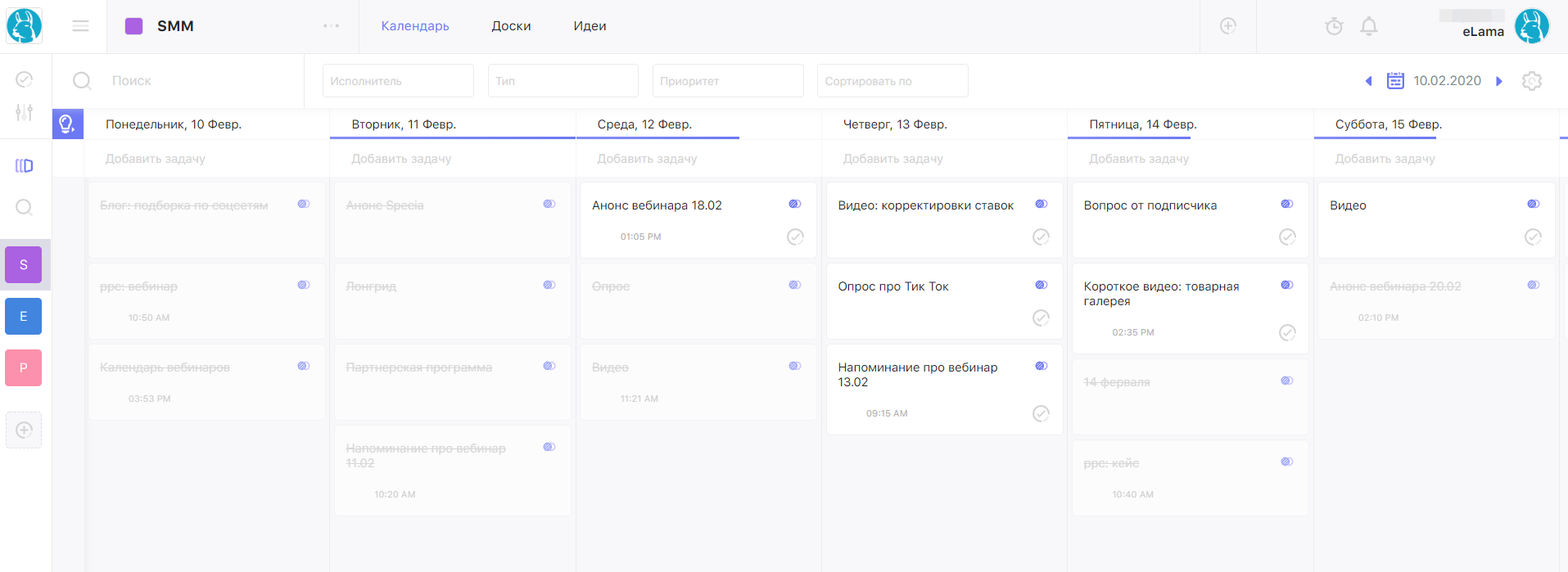Mark 'Анонс вебинара 18.02' as done
Viewport: 1568px width, 572px height.
[x=794, y=237]
